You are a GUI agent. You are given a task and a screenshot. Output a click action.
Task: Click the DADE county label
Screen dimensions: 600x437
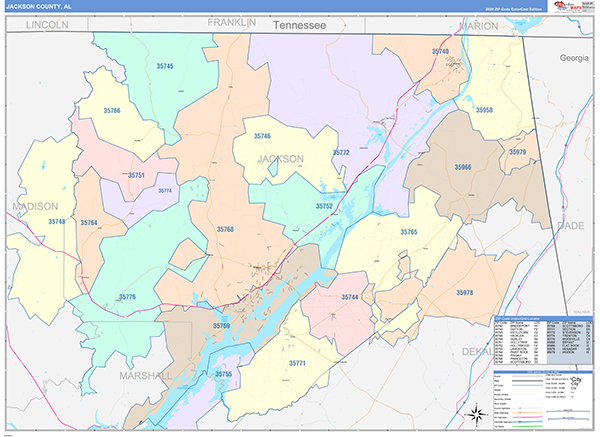(x=571, y=226)
